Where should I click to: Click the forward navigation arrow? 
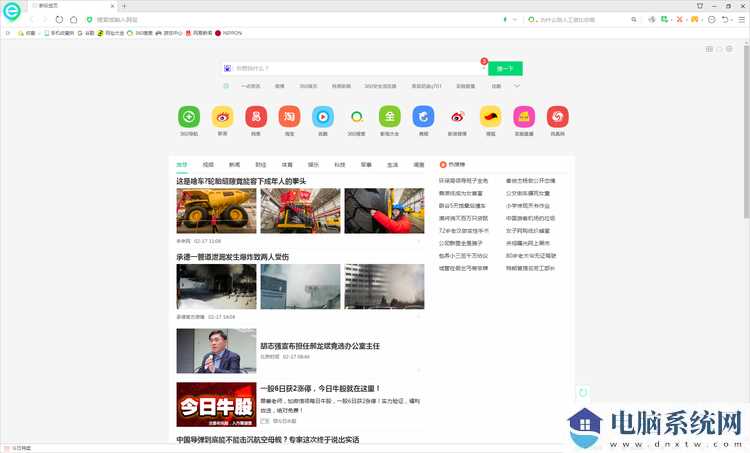pyautogui.click(x=45, y=20)
